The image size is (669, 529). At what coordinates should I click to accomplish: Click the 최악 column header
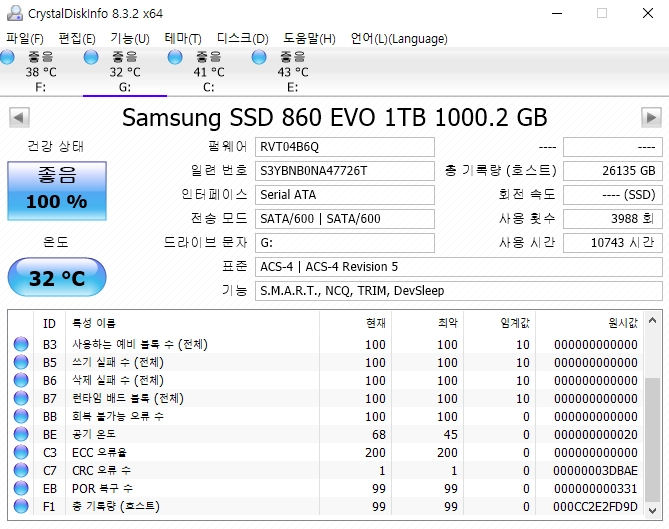428,323
